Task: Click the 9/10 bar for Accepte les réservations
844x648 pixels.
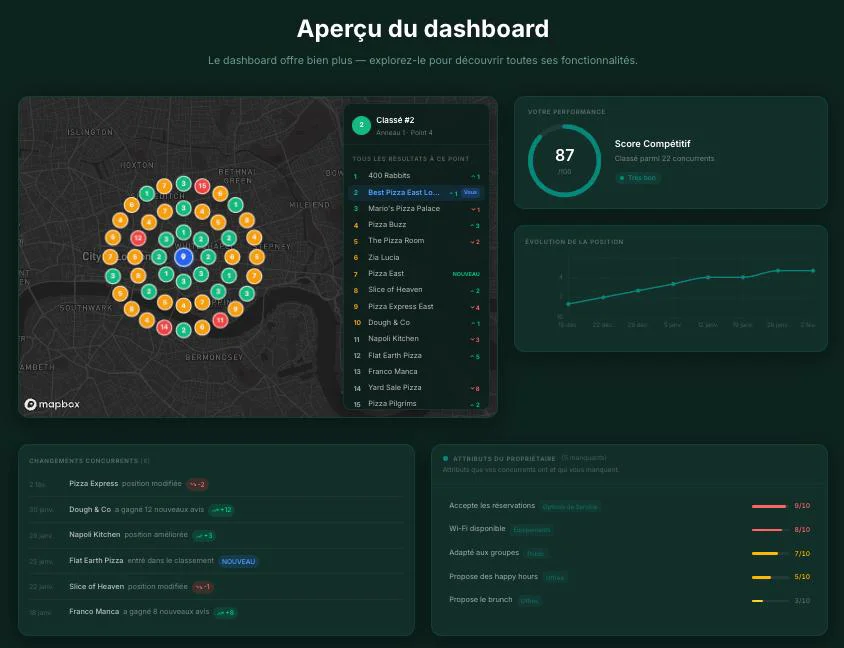Action: click(770, 505)
